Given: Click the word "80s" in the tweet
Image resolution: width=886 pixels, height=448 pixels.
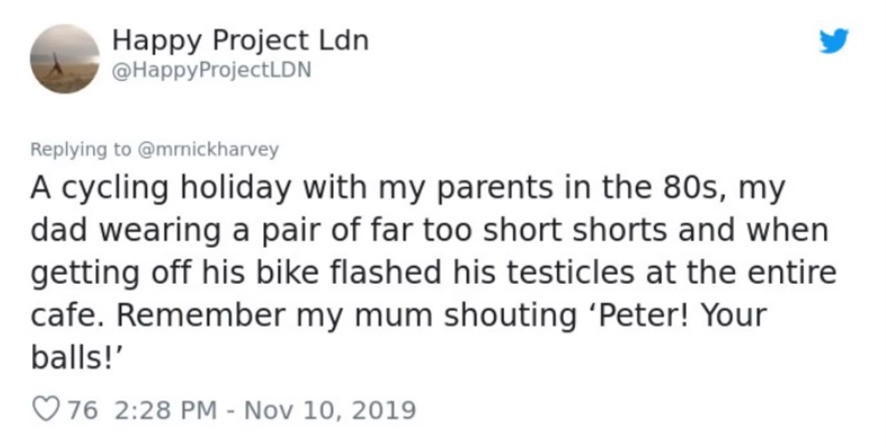Looking at the screenshot, I should coord(699,187).
